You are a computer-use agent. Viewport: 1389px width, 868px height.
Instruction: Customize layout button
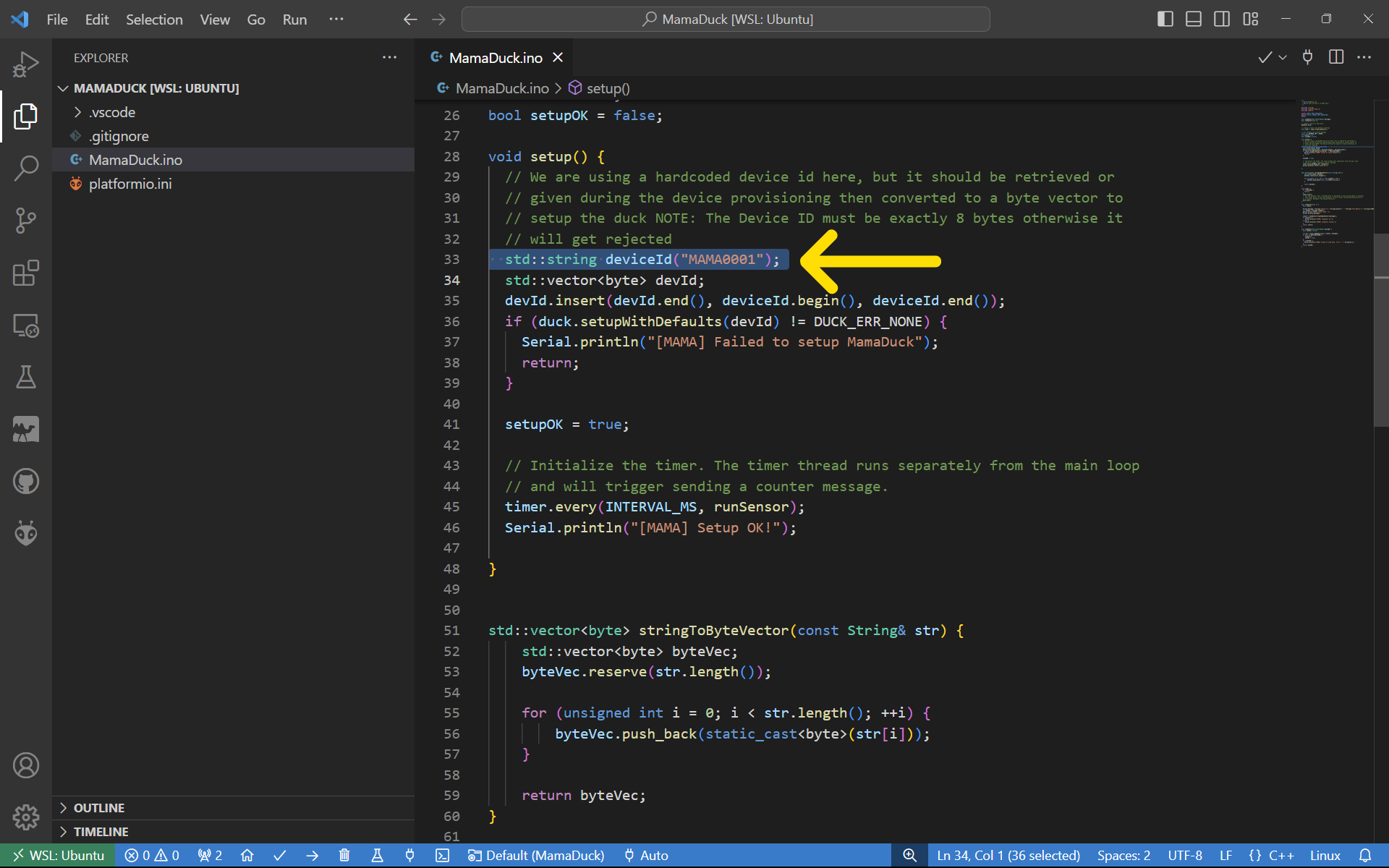(1251, 20)
